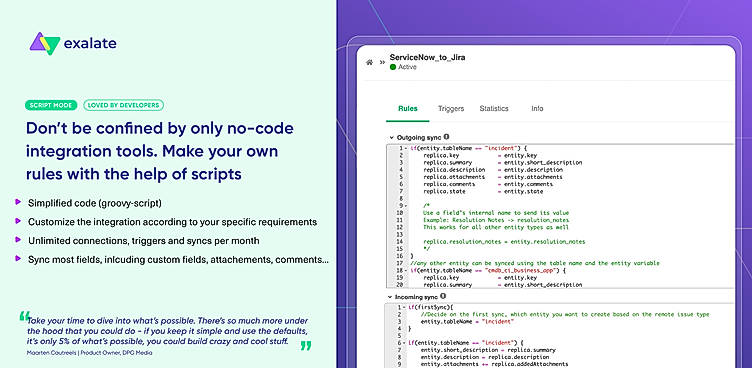The image size is (752, 368).
Task: Click the 'replica.state = entity.state' code line
Action: click(483, 191)
